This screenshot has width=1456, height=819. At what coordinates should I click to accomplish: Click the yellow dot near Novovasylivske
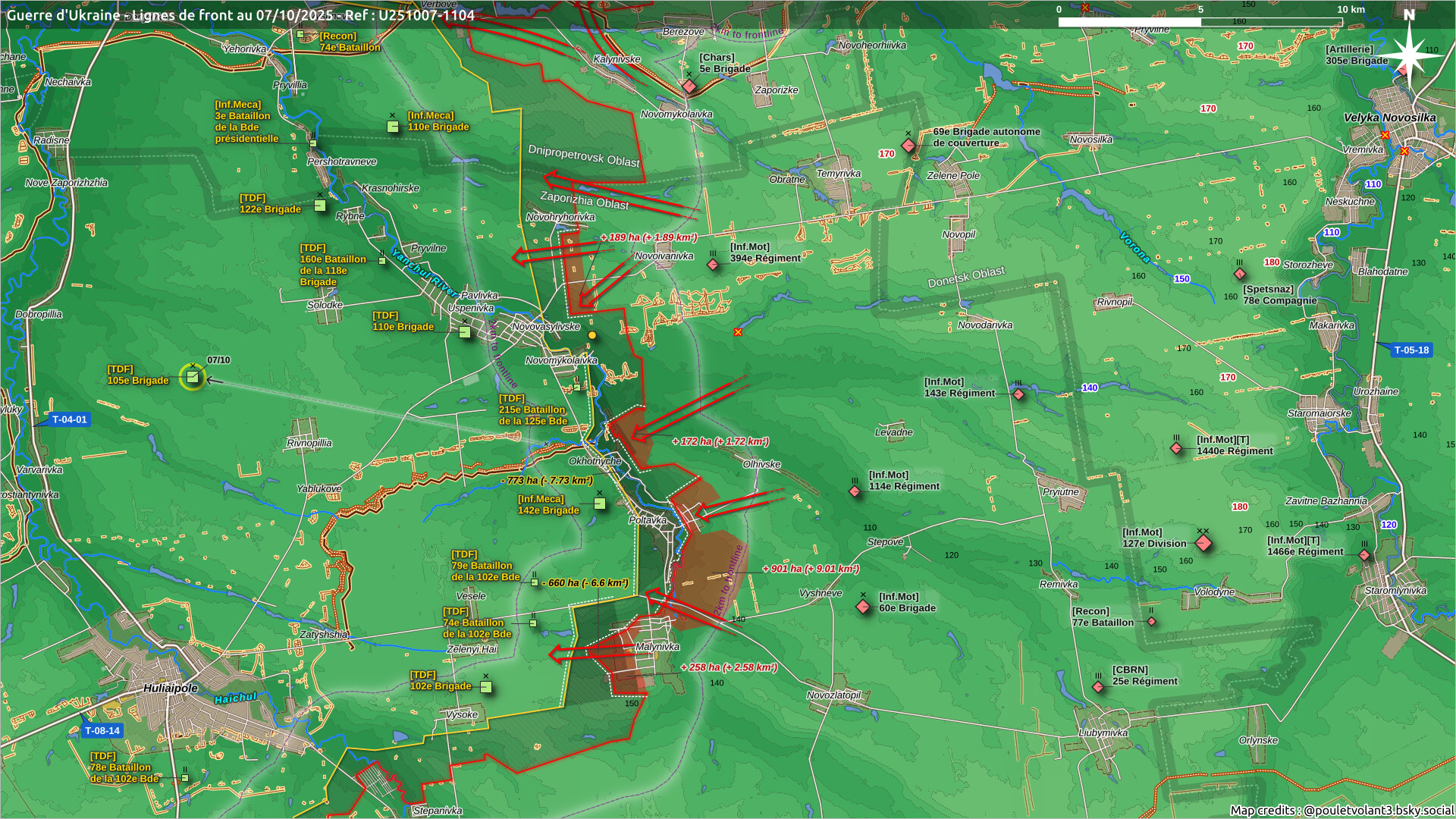point(592,335)
